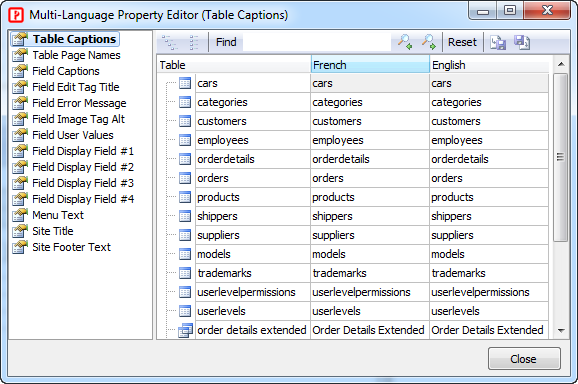Click the French column header
This screenshot has height=384, width=578.
pos(370,65)
